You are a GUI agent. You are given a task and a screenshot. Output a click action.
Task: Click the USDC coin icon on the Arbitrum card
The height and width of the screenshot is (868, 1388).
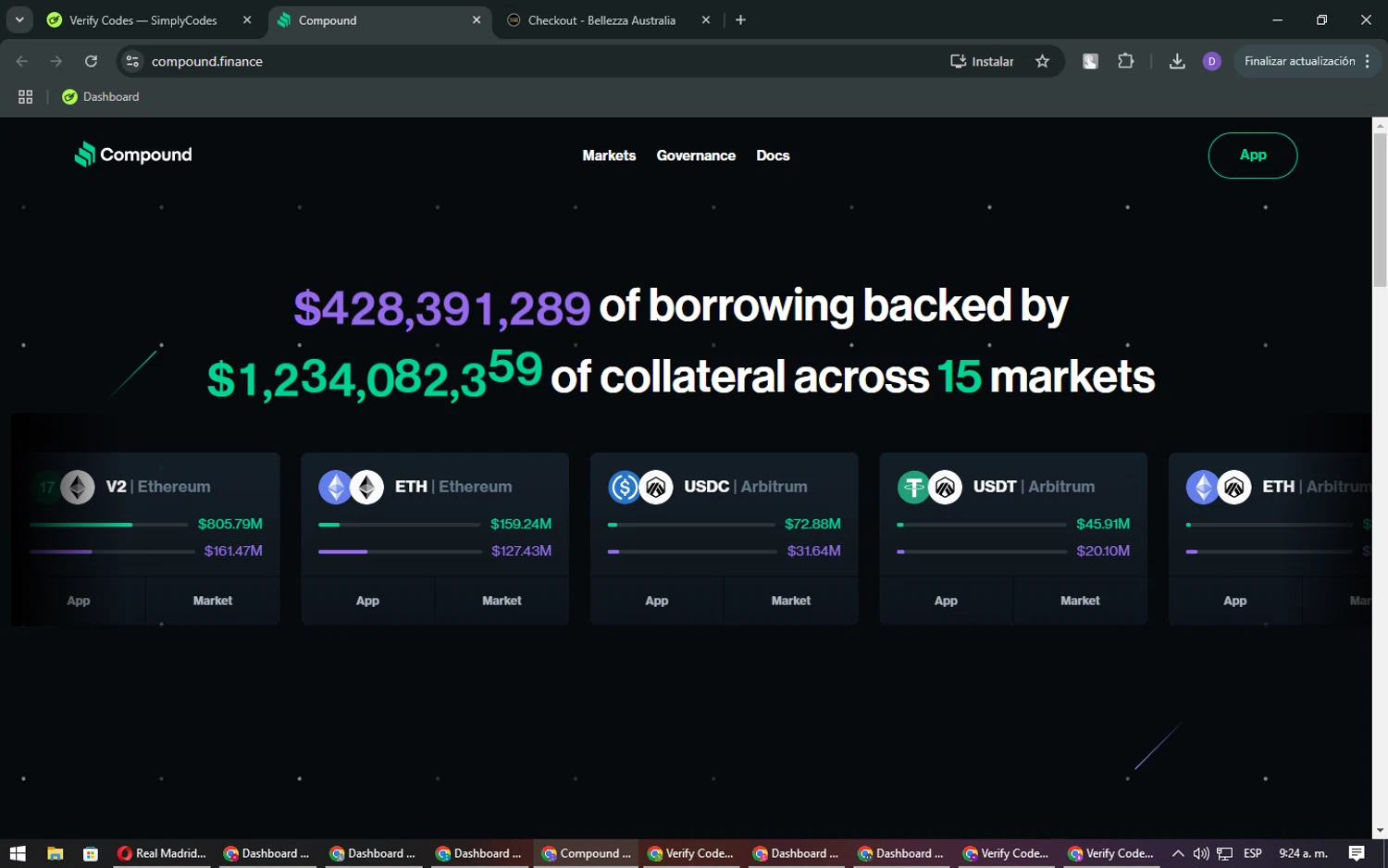click(x=625, y=487)
